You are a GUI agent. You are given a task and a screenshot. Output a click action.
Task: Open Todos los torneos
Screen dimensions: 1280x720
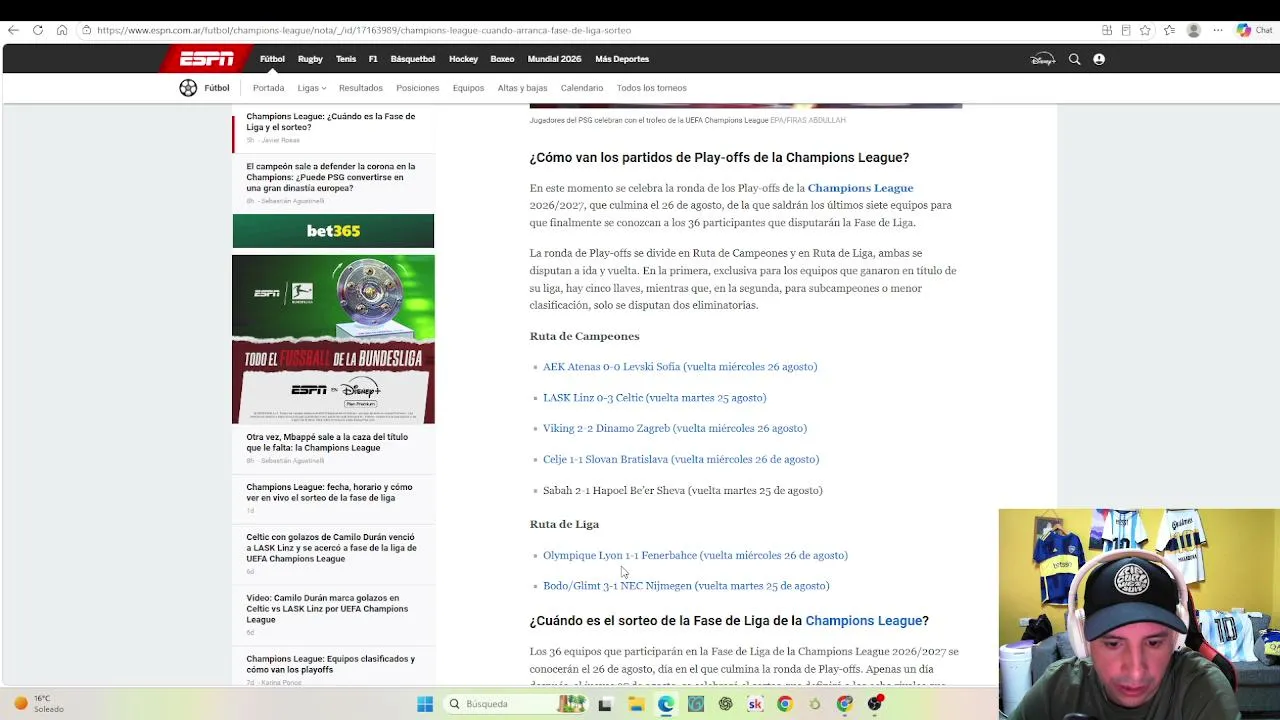tap(652, 88)
